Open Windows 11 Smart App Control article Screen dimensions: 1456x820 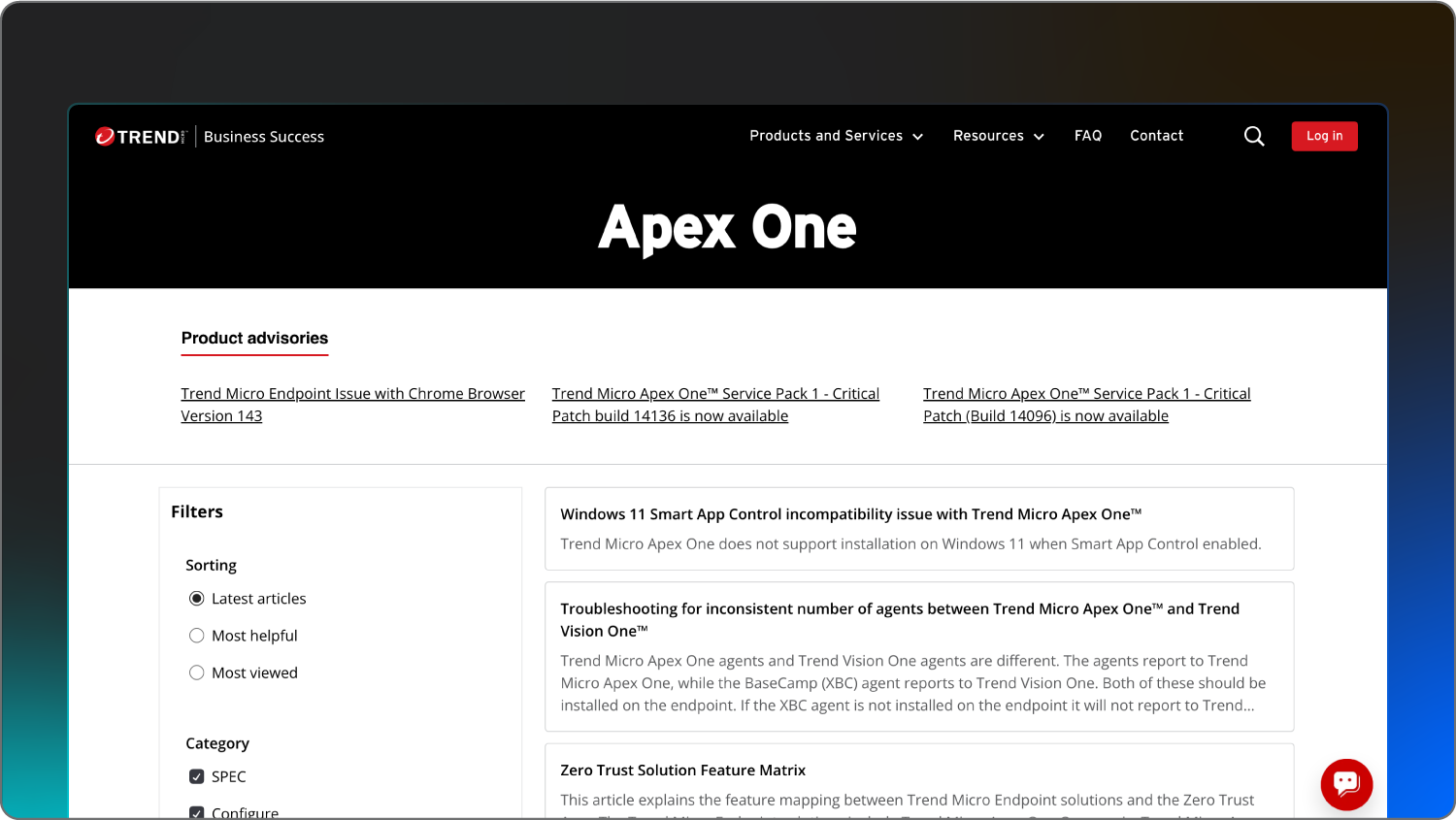pos(850,514)
